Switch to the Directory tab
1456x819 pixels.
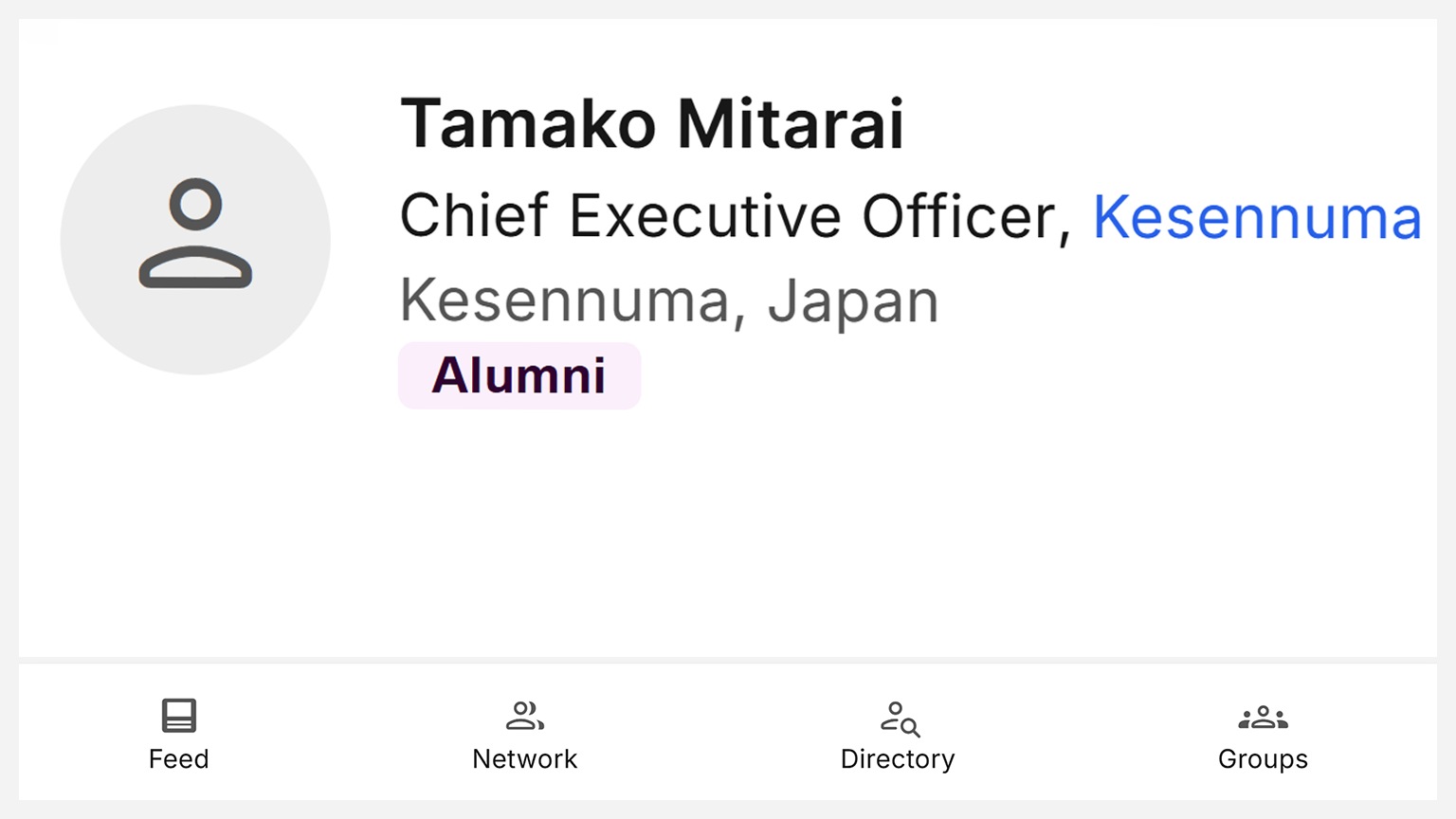coord(897,735)
